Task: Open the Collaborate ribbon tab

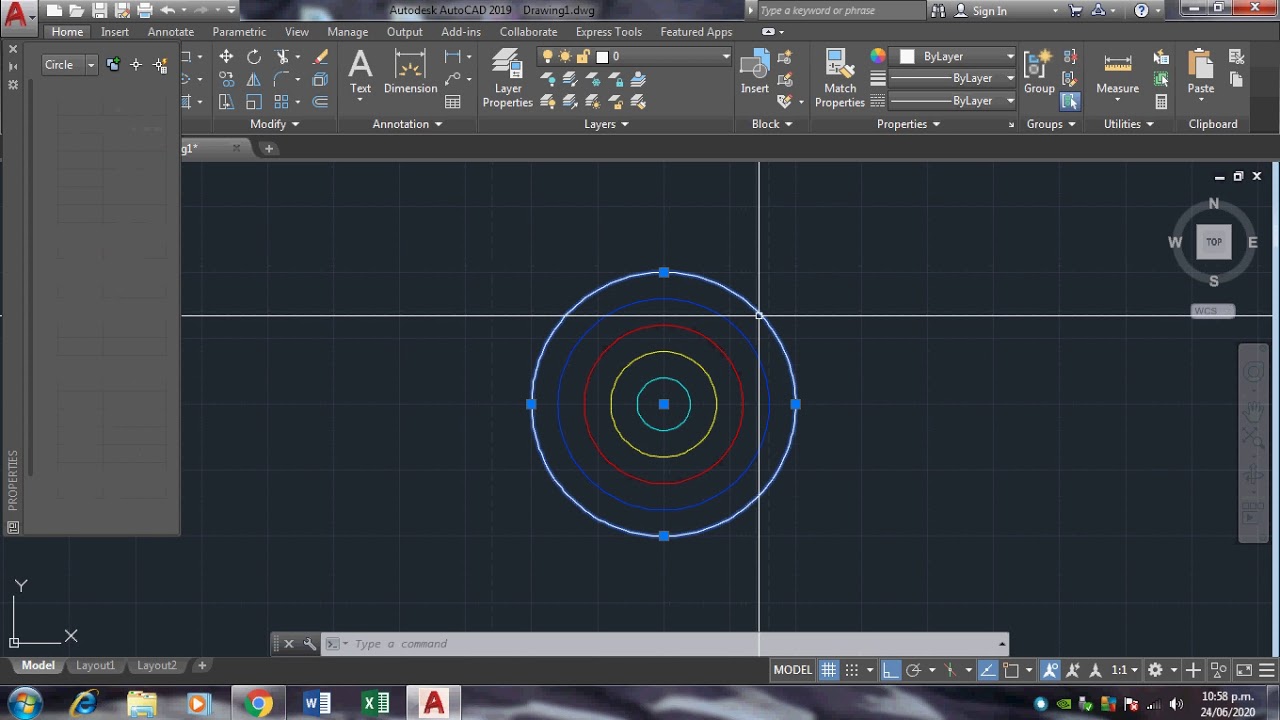Action: [528, 32]
